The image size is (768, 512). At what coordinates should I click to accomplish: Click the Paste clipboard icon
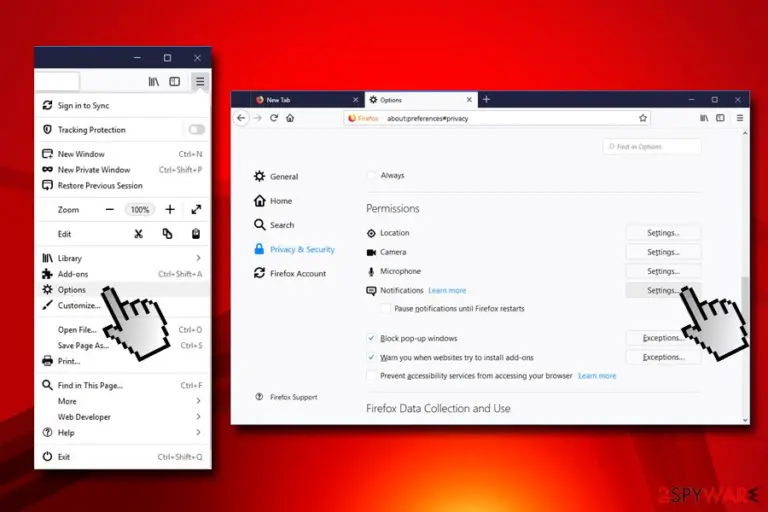(x=196, y=234)
